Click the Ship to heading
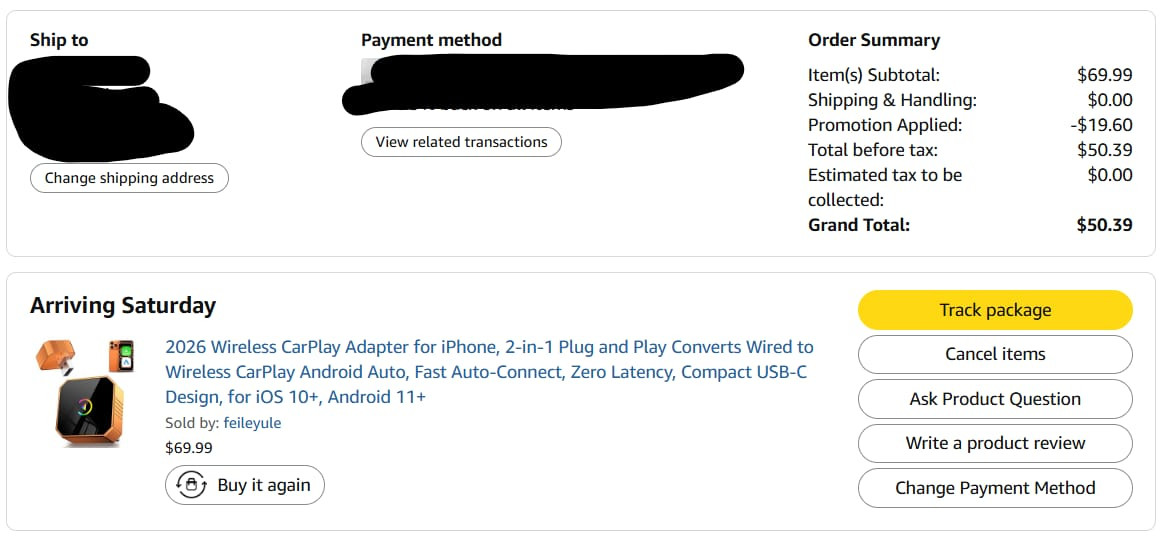The width and height of the screenshot is (1175, 550). coord(59,40)
